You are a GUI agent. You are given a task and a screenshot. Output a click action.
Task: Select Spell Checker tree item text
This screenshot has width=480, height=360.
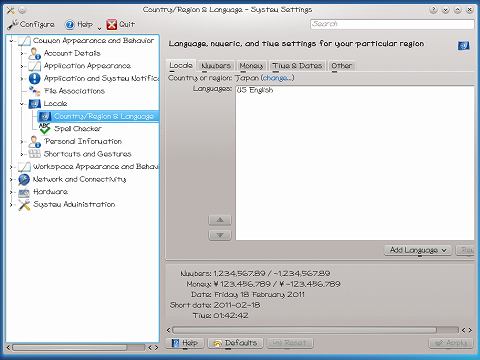(x=78, y=129)
